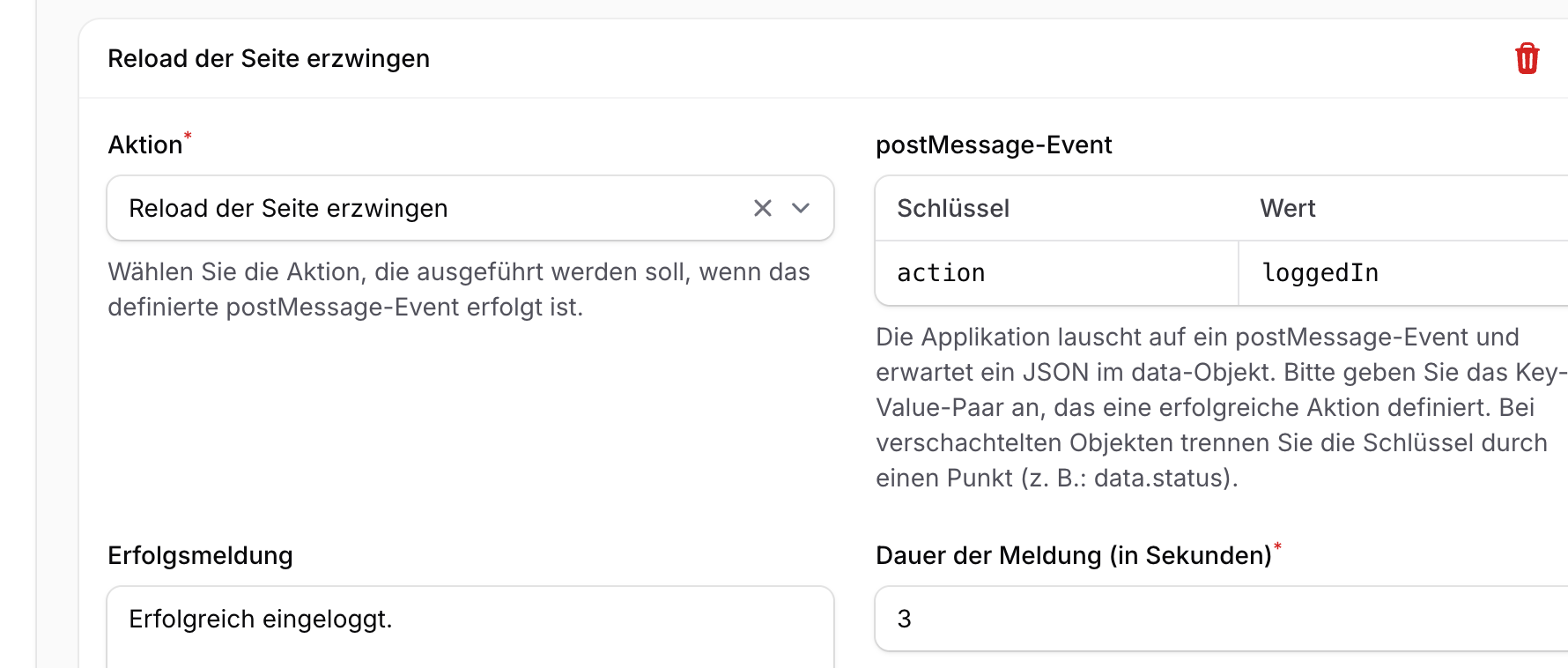The image size is (1568, 668).
Task: Click the 'Dauer der Meldung (in Sekunden)' label
Action: 1074,555
